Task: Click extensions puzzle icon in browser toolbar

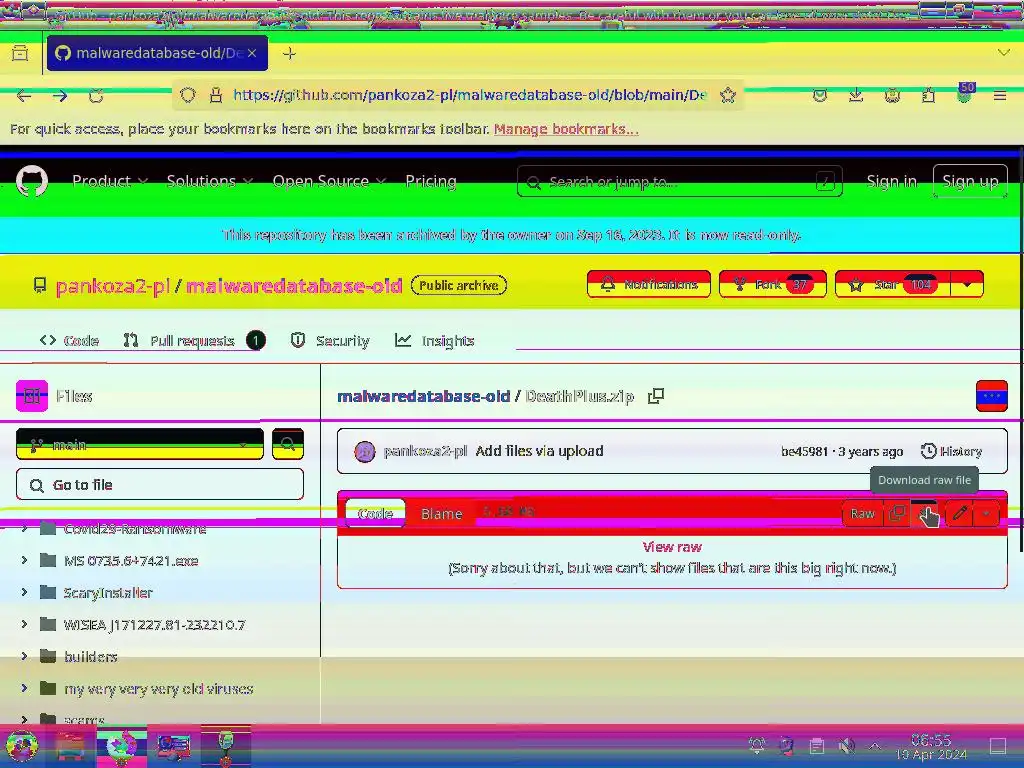Action: point(928,96)
